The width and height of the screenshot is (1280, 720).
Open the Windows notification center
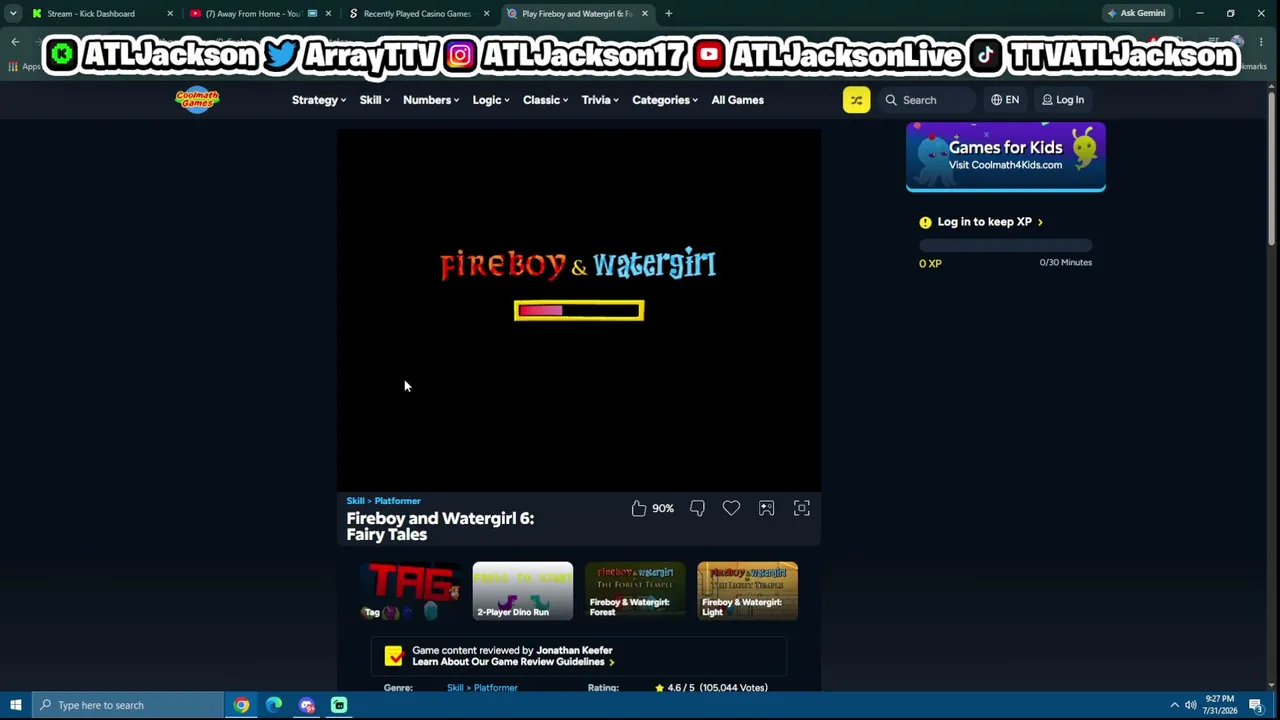(x=1256, y=705)
